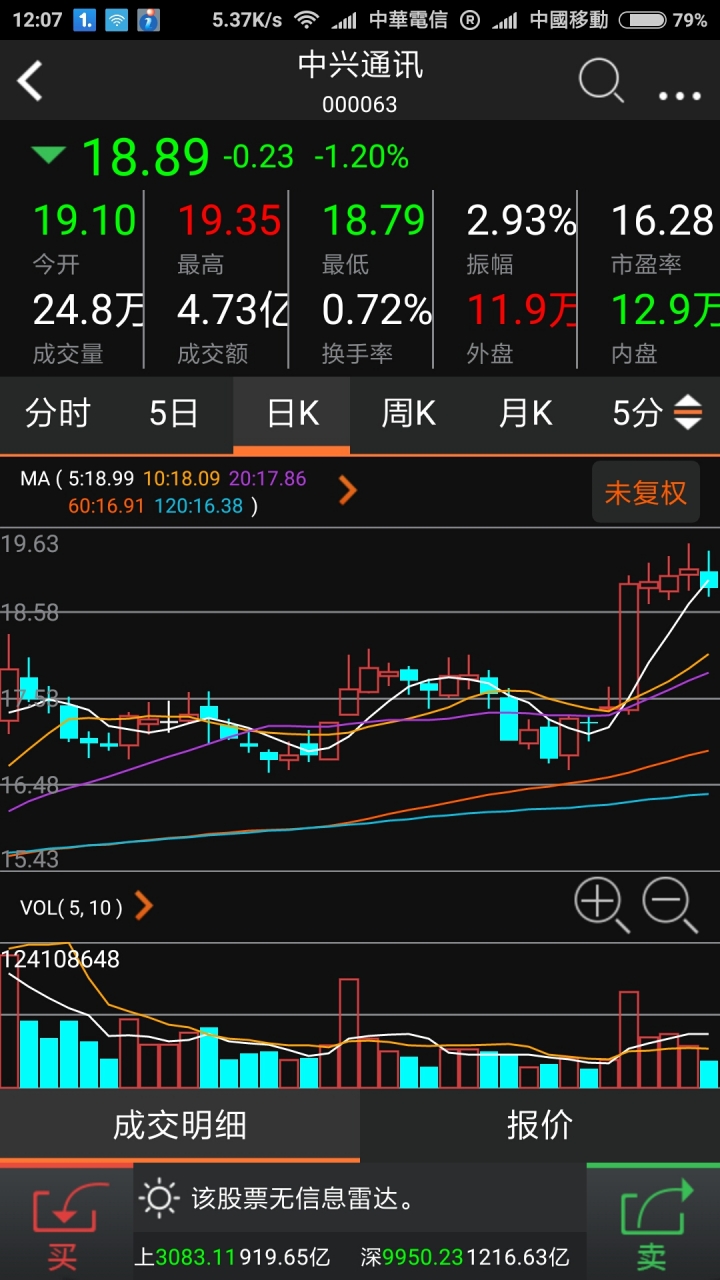Open the three-dot more options menu

point(680,96)
